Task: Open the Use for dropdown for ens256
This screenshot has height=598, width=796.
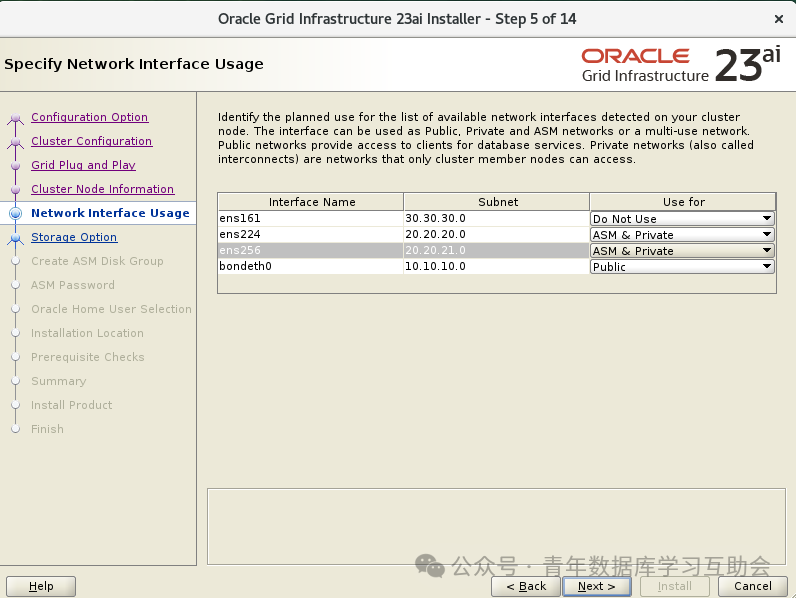Action: (682, 251)
